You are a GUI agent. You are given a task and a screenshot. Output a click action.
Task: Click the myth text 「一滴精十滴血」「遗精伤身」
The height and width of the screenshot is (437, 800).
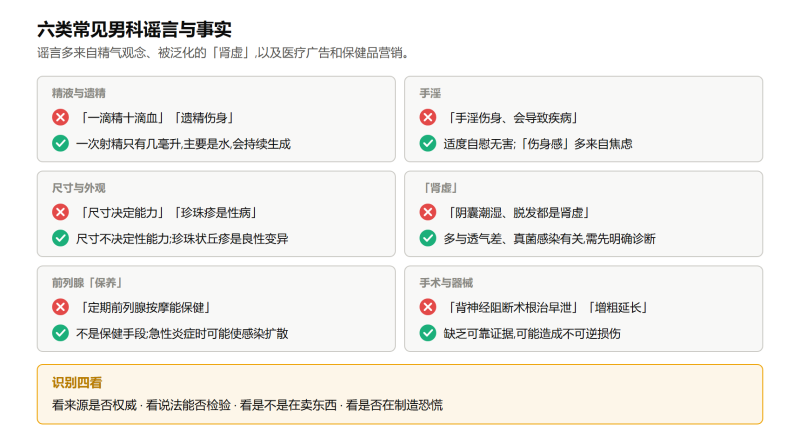click(x=157, y=118)
